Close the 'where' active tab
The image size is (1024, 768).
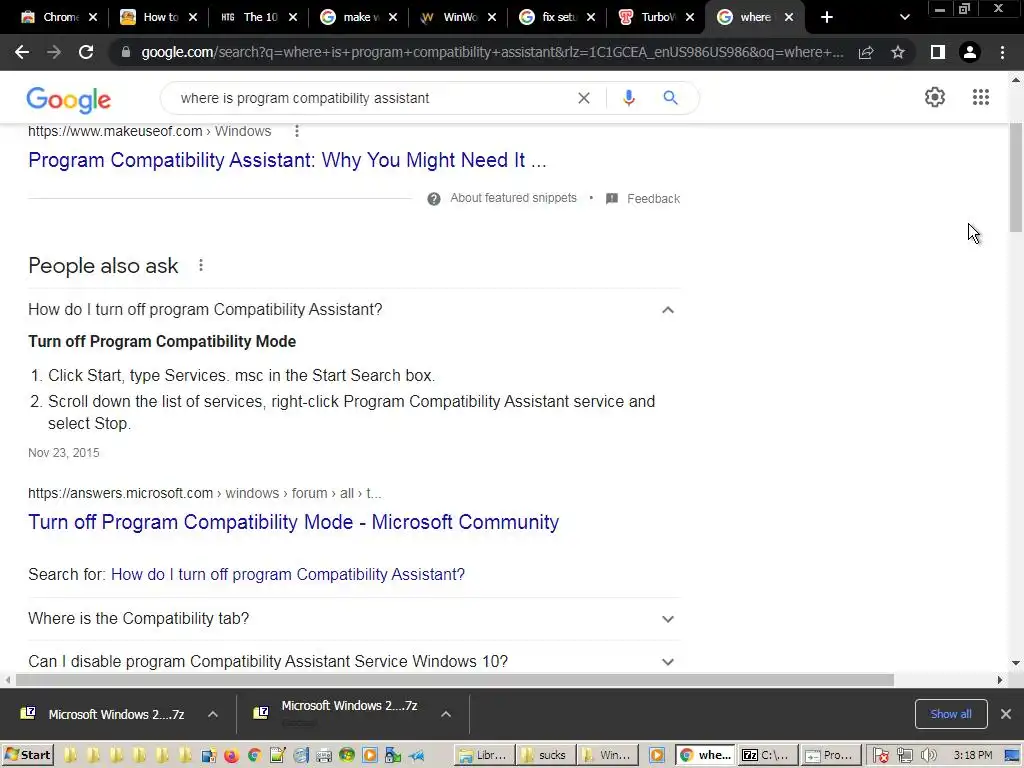tap(789, 17)
